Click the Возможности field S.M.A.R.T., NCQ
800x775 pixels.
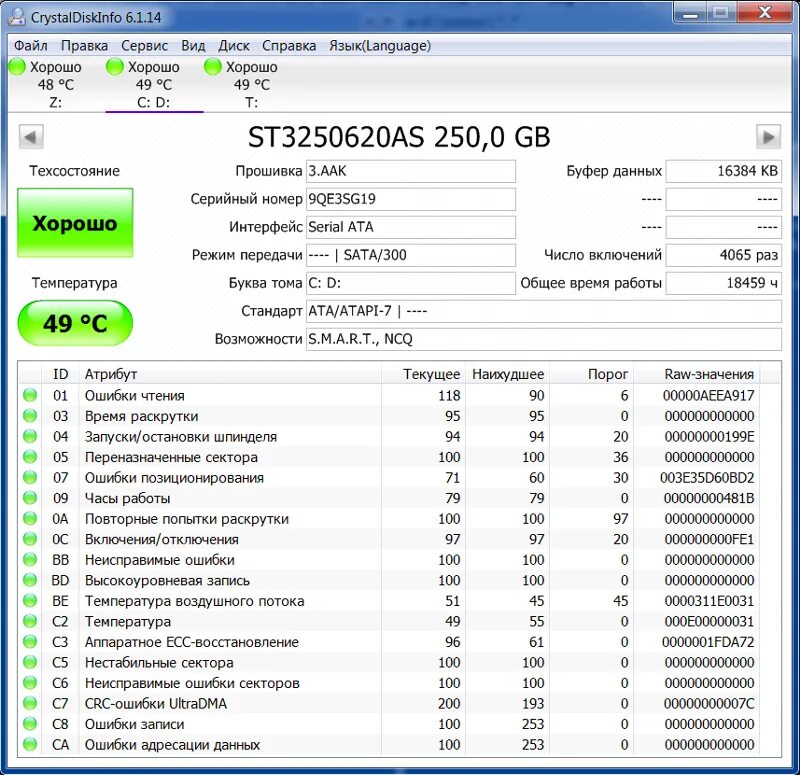click(x=544, y=339)
